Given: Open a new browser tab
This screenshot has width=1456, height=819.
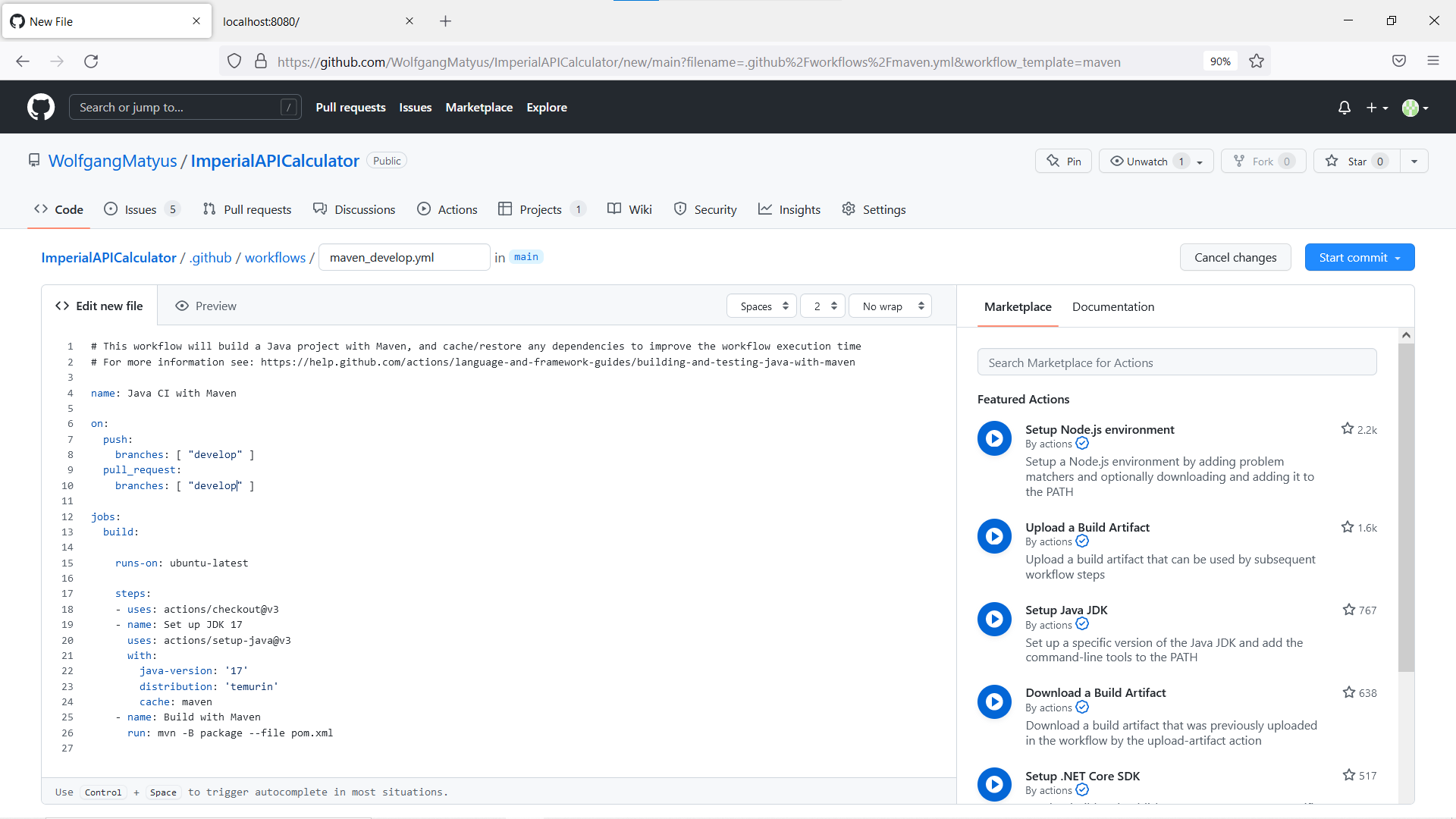Looking at the screenshot, I should [446, 21].
